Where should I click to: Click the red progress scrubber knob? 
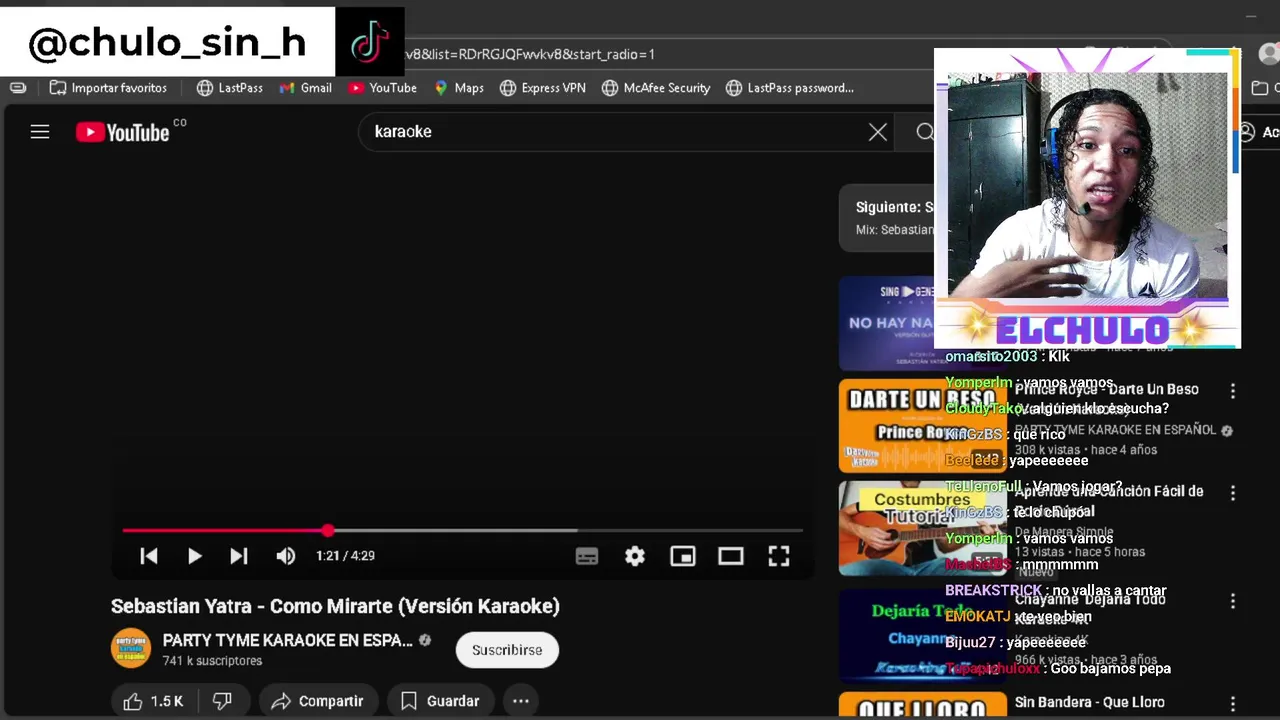pos(328,530)
